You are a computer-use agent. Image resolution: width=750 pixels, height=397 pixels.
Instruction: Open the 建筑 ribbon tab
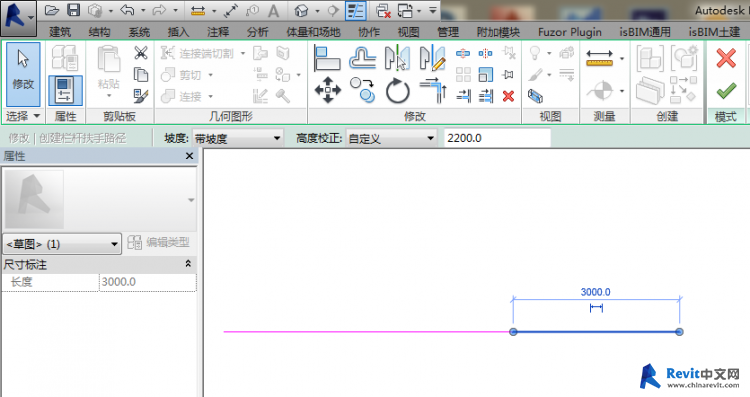[x=60, y=32]
